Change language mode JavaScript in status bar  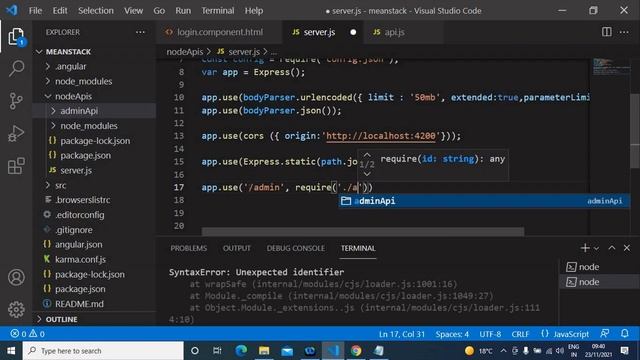pos(571,334)
